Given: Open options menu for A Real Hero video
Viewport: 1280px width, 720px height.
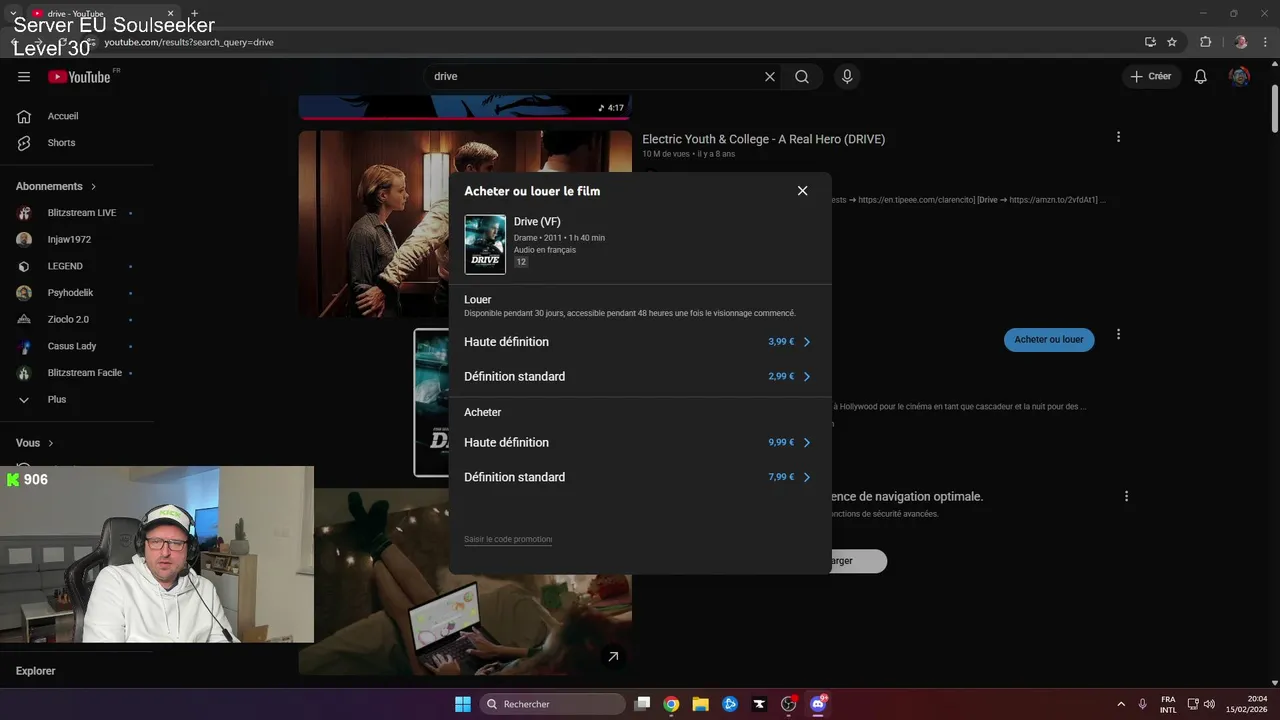Looking at the screenshot, I should 1118,137.
